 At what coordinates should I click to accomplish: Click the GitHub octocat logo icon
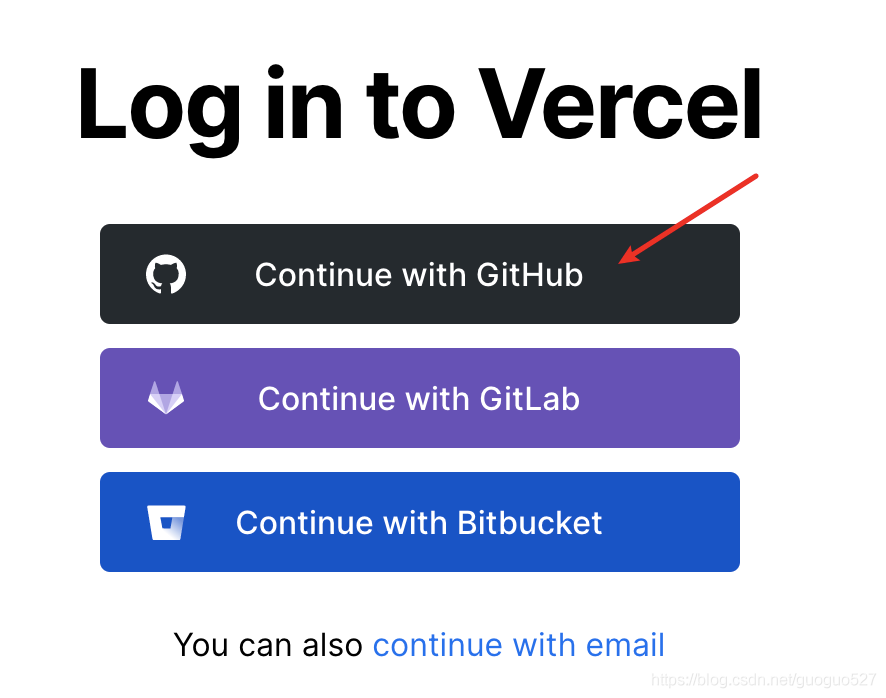(x=166, y=274)
